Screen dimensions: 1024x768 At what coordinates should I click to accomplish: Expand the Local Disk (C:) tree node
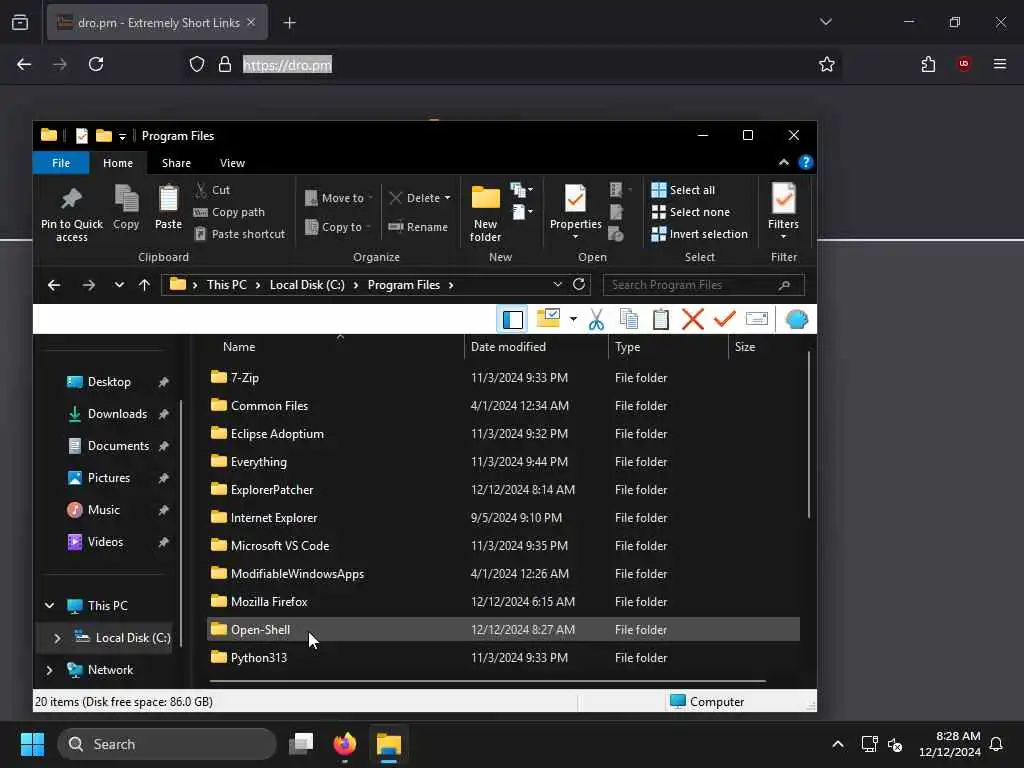tap(57, 638)
